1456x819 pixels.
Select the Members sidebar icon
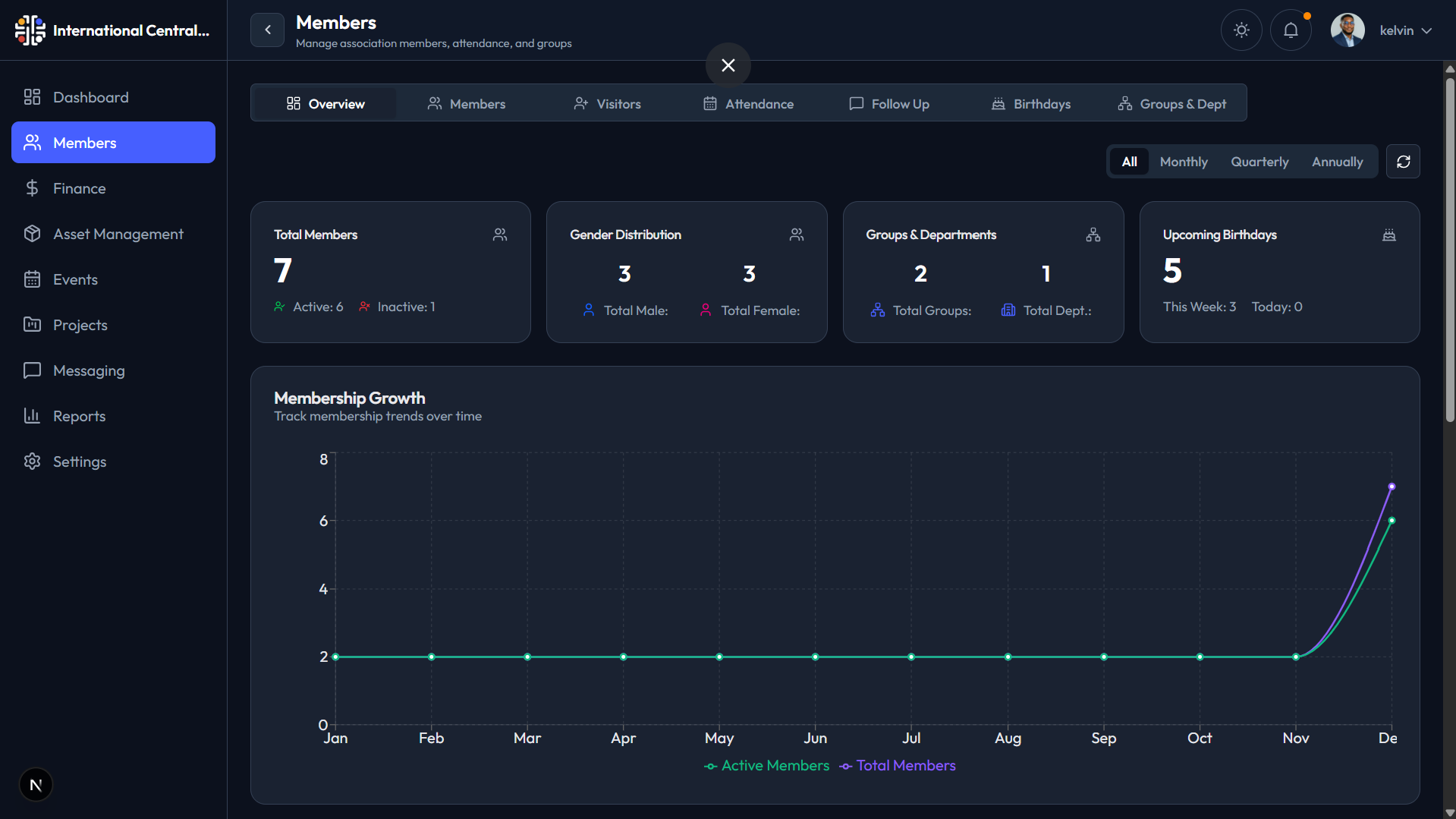[32, 142]
